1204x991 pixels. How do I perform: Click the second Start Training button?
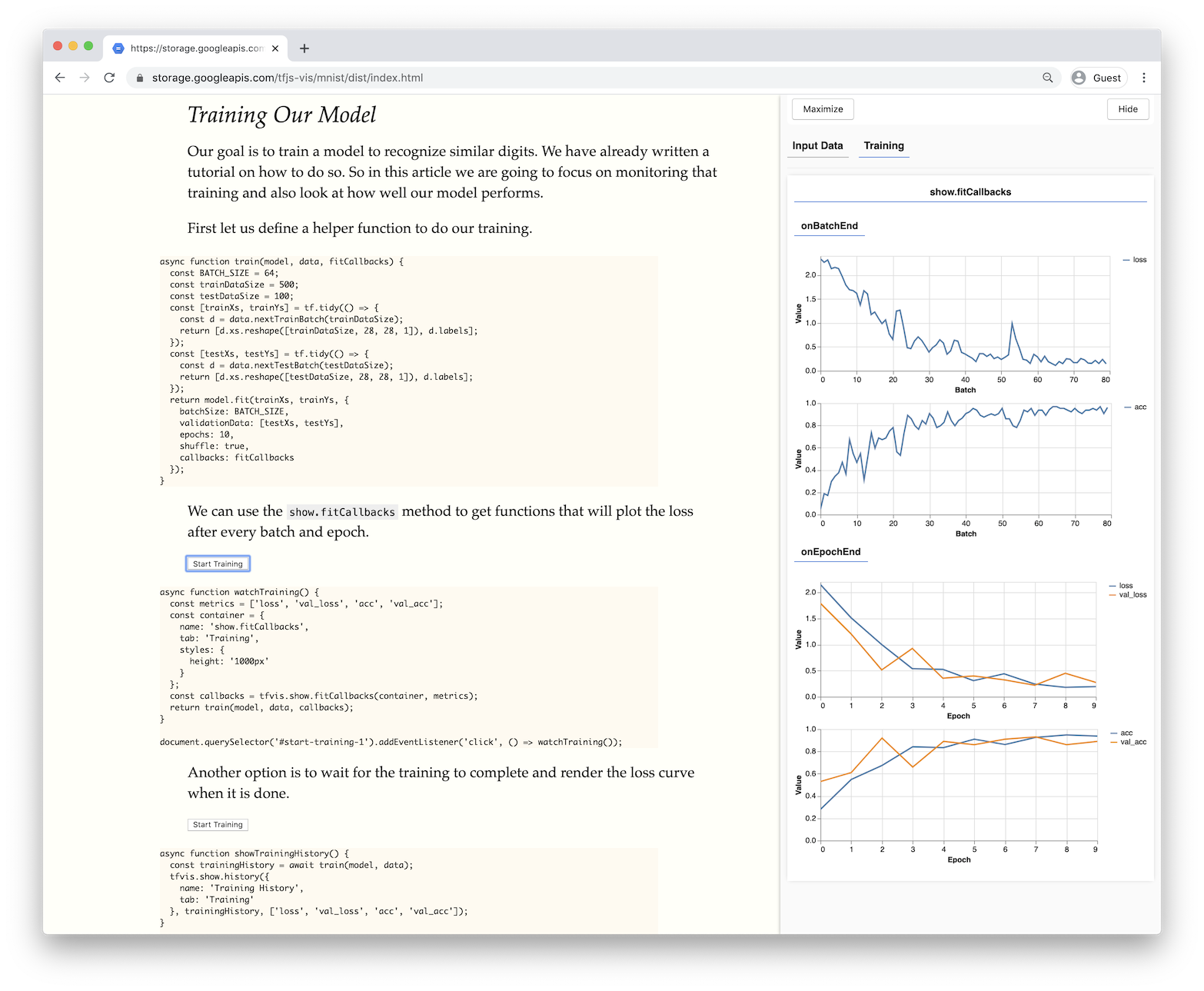[x=218, y=824]
